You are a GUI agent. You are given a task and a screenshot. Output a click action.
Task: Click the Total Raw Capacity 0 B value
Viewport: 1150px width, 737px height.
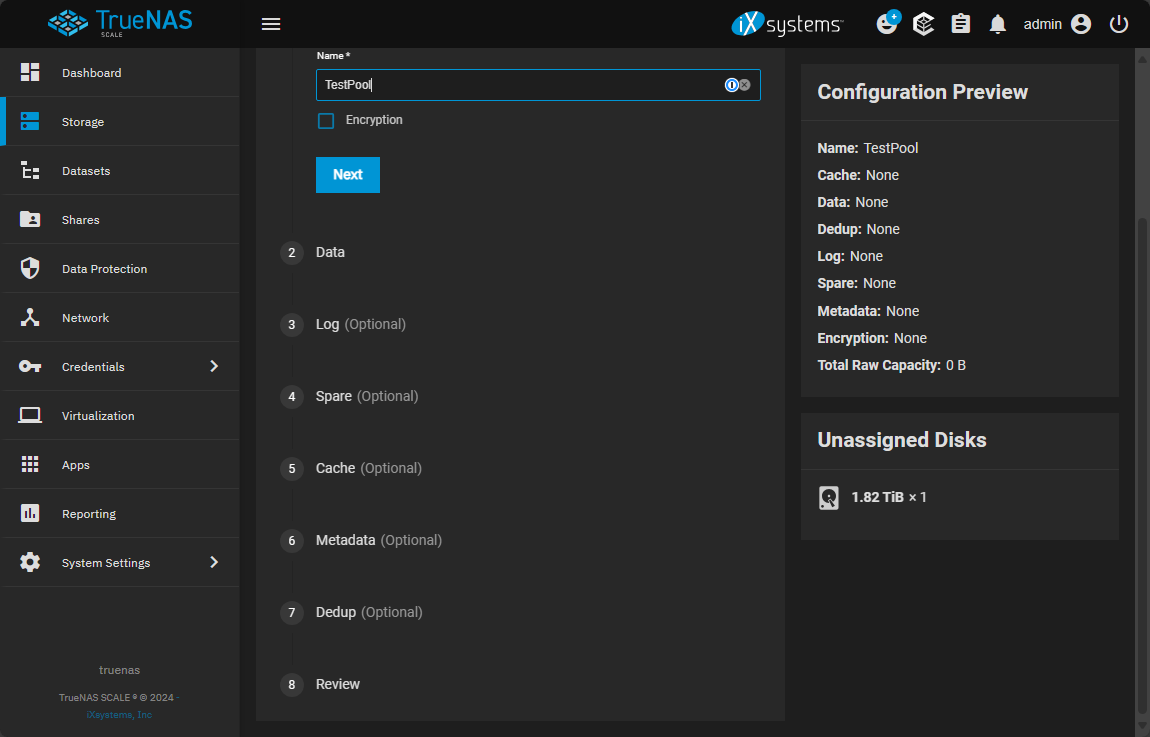(956, 365)
